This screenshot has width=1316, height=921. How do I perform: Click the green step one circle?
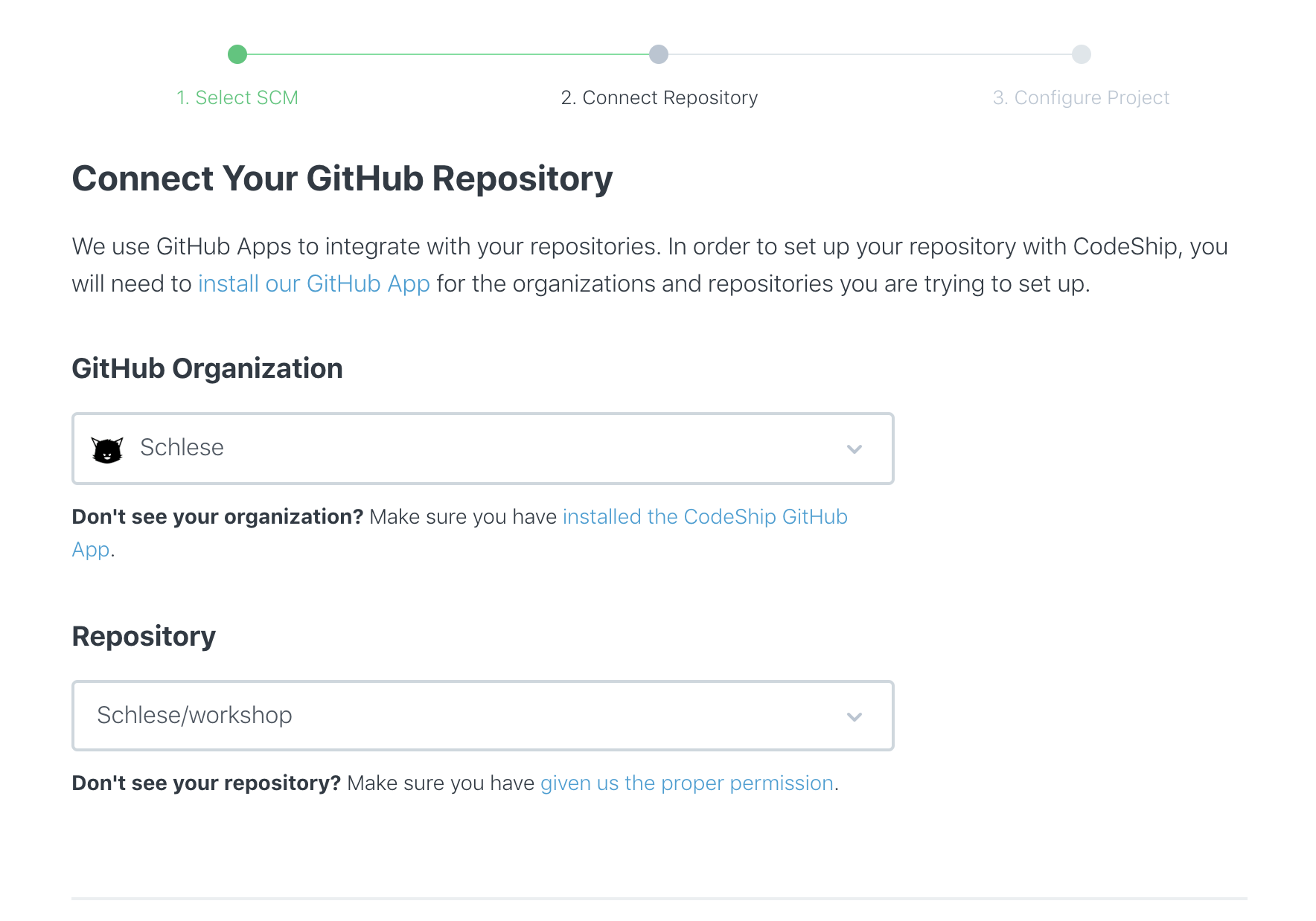237,54
